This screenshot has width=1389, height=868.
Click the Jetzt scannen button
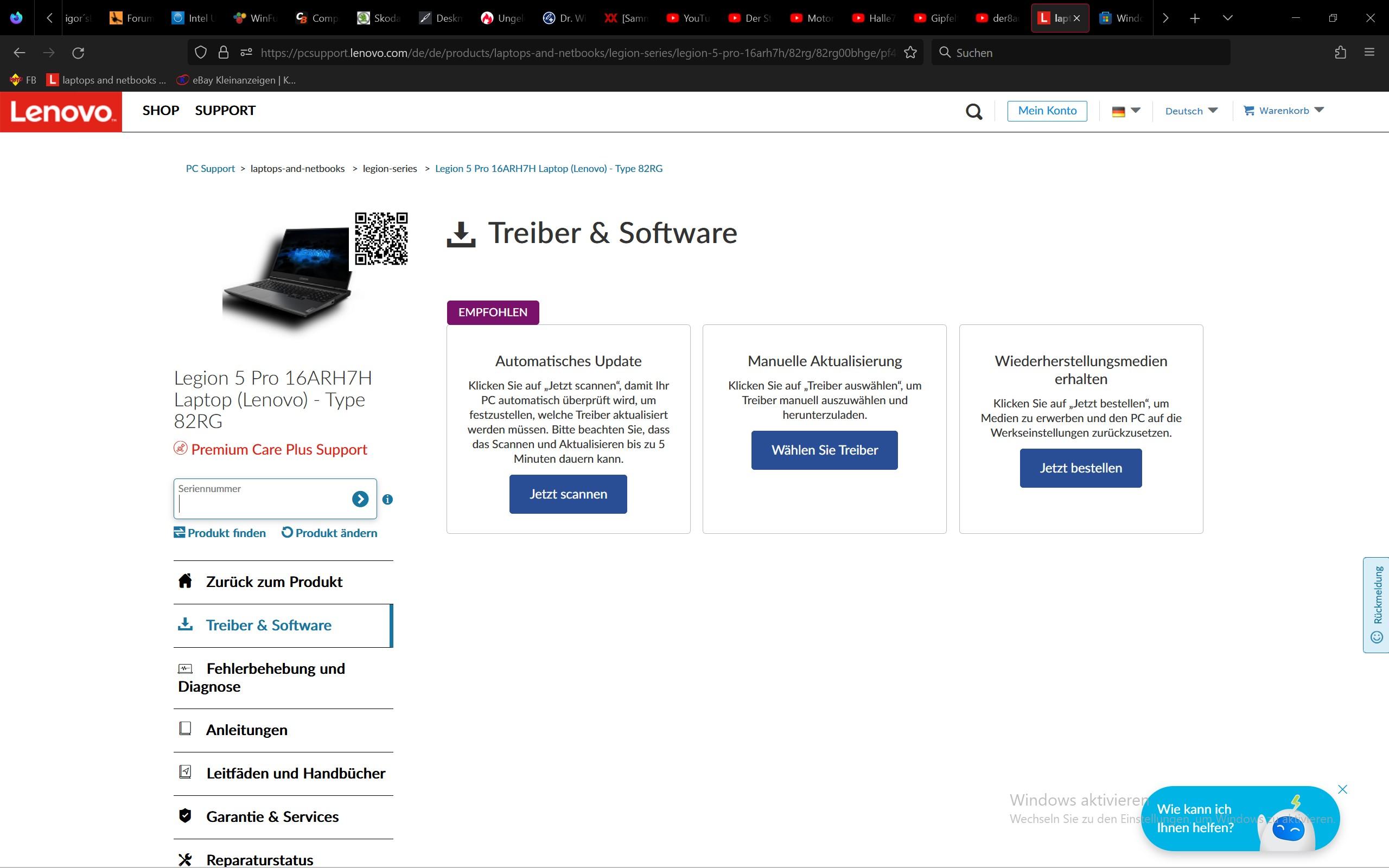click(x=568, y=494)
